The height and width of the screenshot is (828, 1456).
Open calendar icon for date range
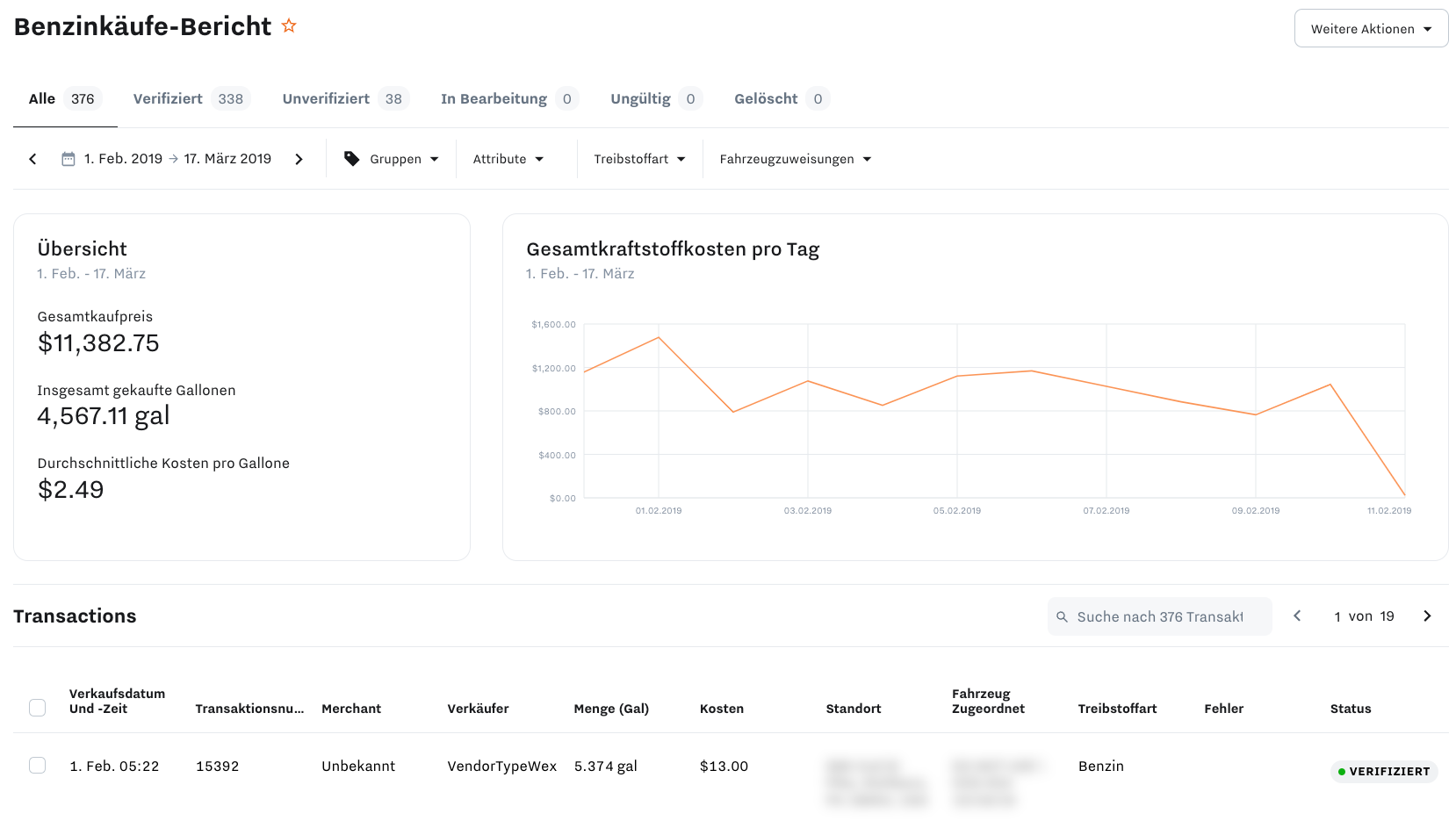tap(68, 159)
